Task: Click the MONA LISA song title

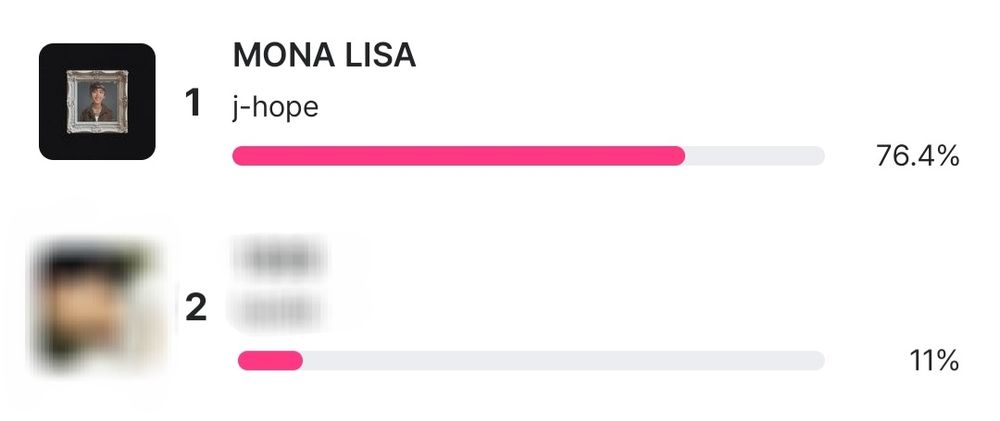Action: 324,55
